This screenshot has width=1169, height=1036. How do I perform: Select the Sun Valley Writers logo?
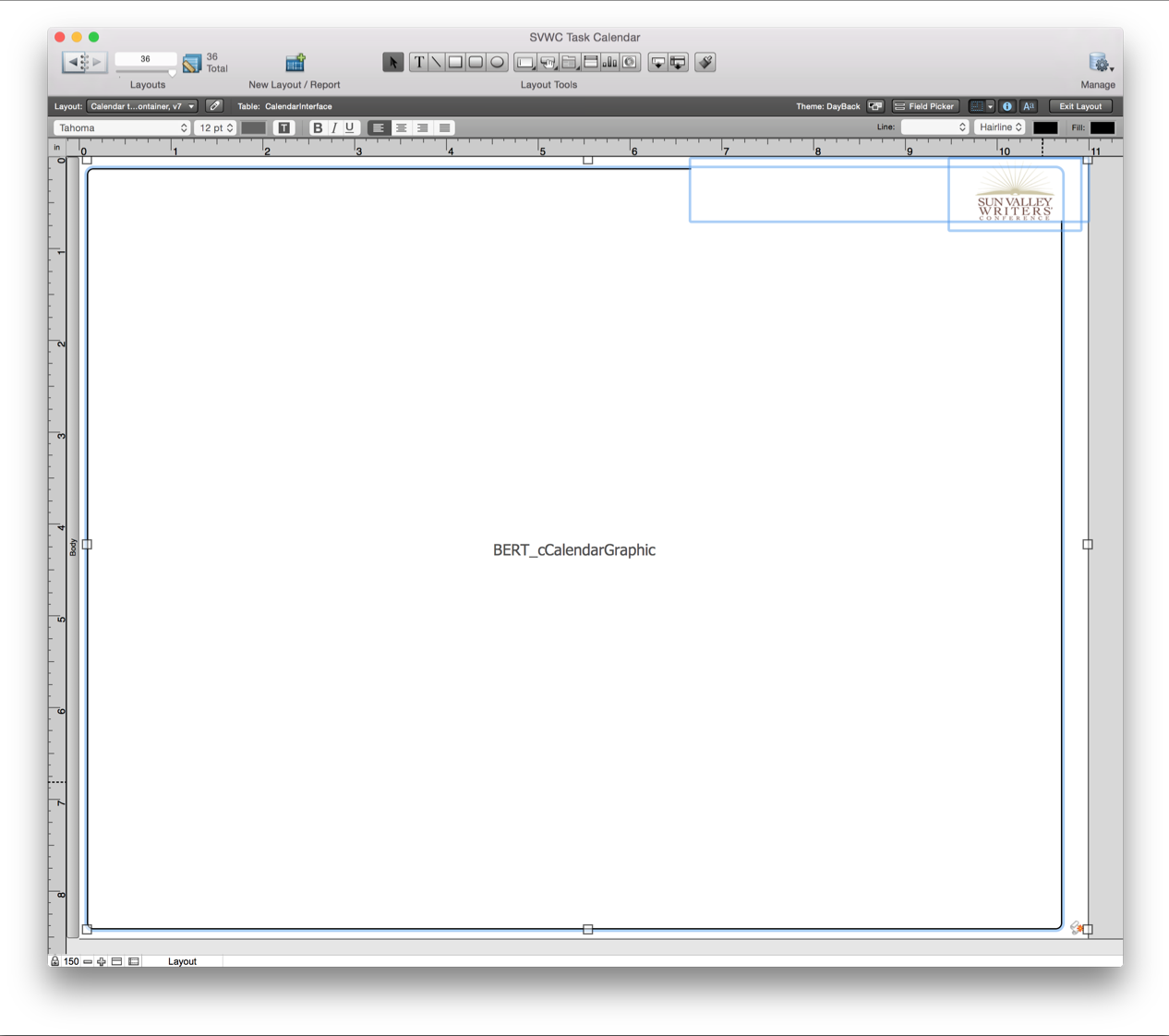(x=1015, y=195)
